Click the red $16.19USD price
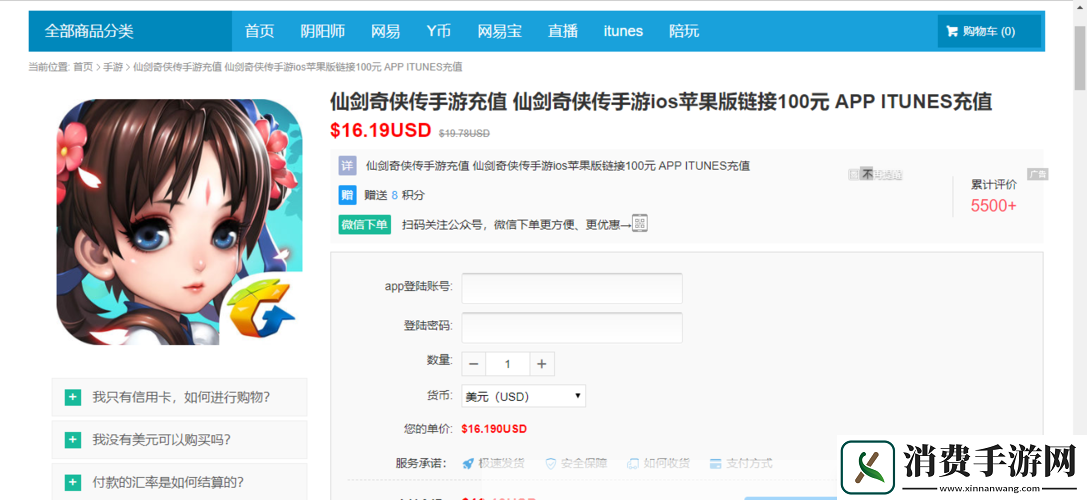Viewport: 1087px width, 500px height. click(381, 130)
